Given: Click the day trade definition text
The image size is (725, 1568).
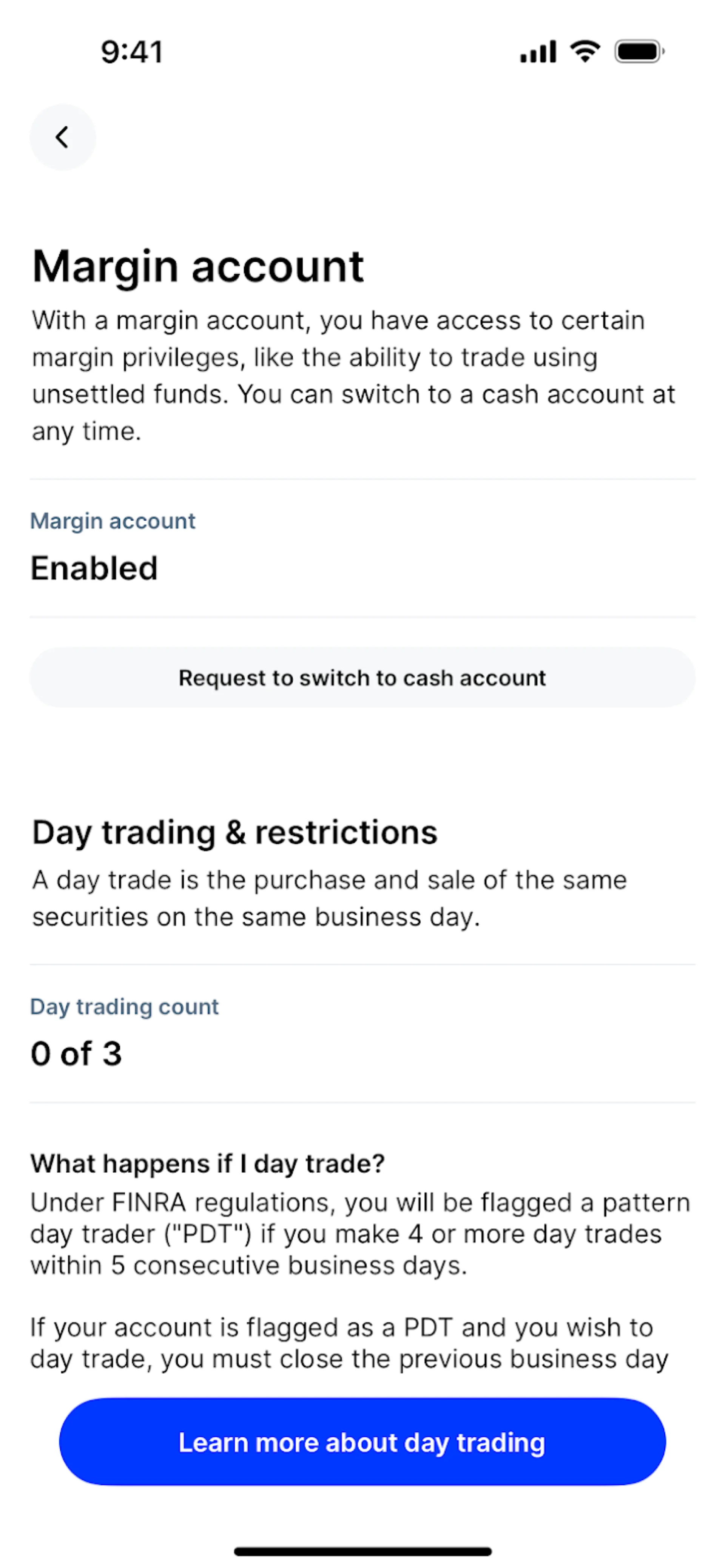Looking at the screenshot, I should point(329,898).
